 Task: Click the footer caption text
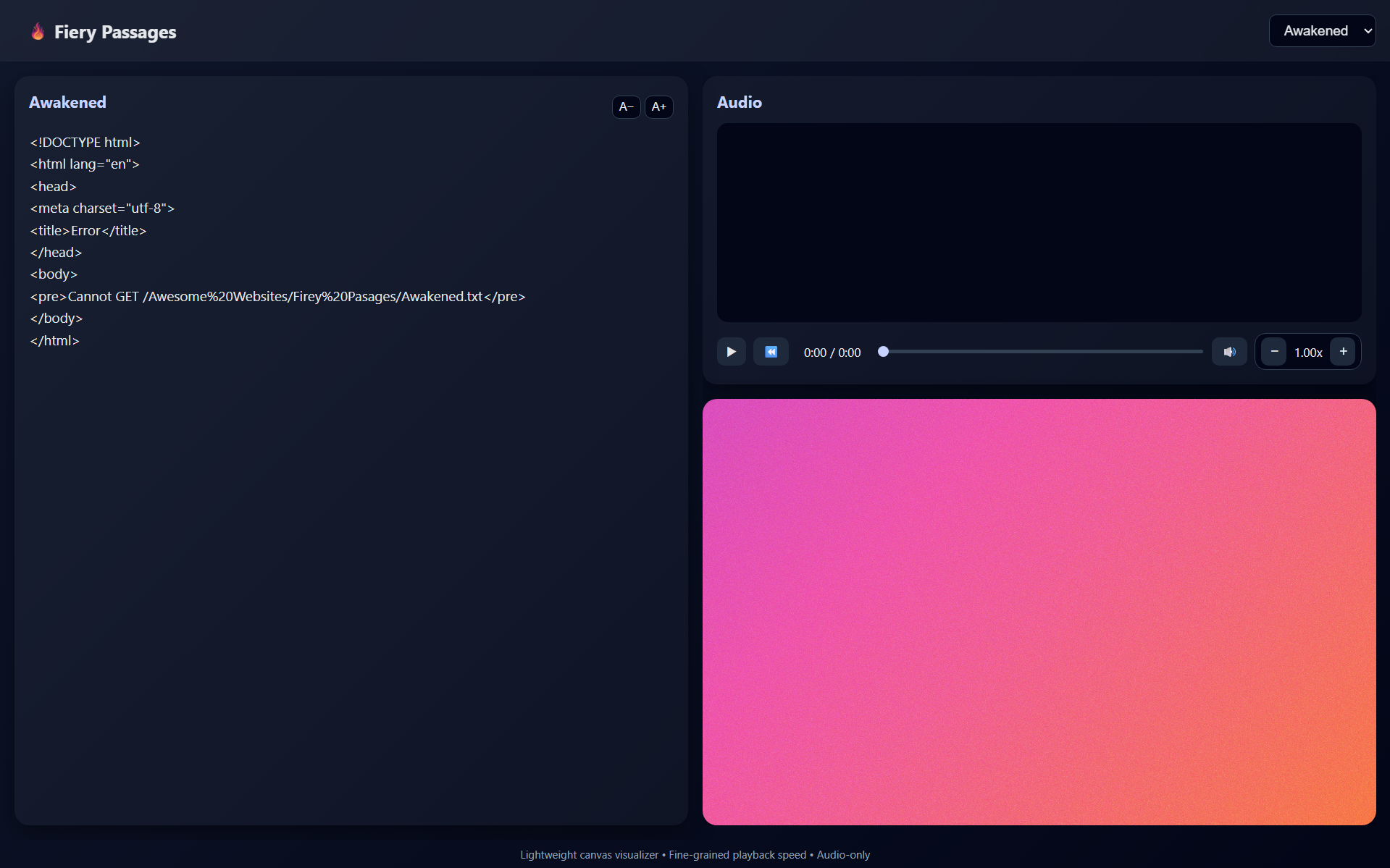tap(695, 855)
